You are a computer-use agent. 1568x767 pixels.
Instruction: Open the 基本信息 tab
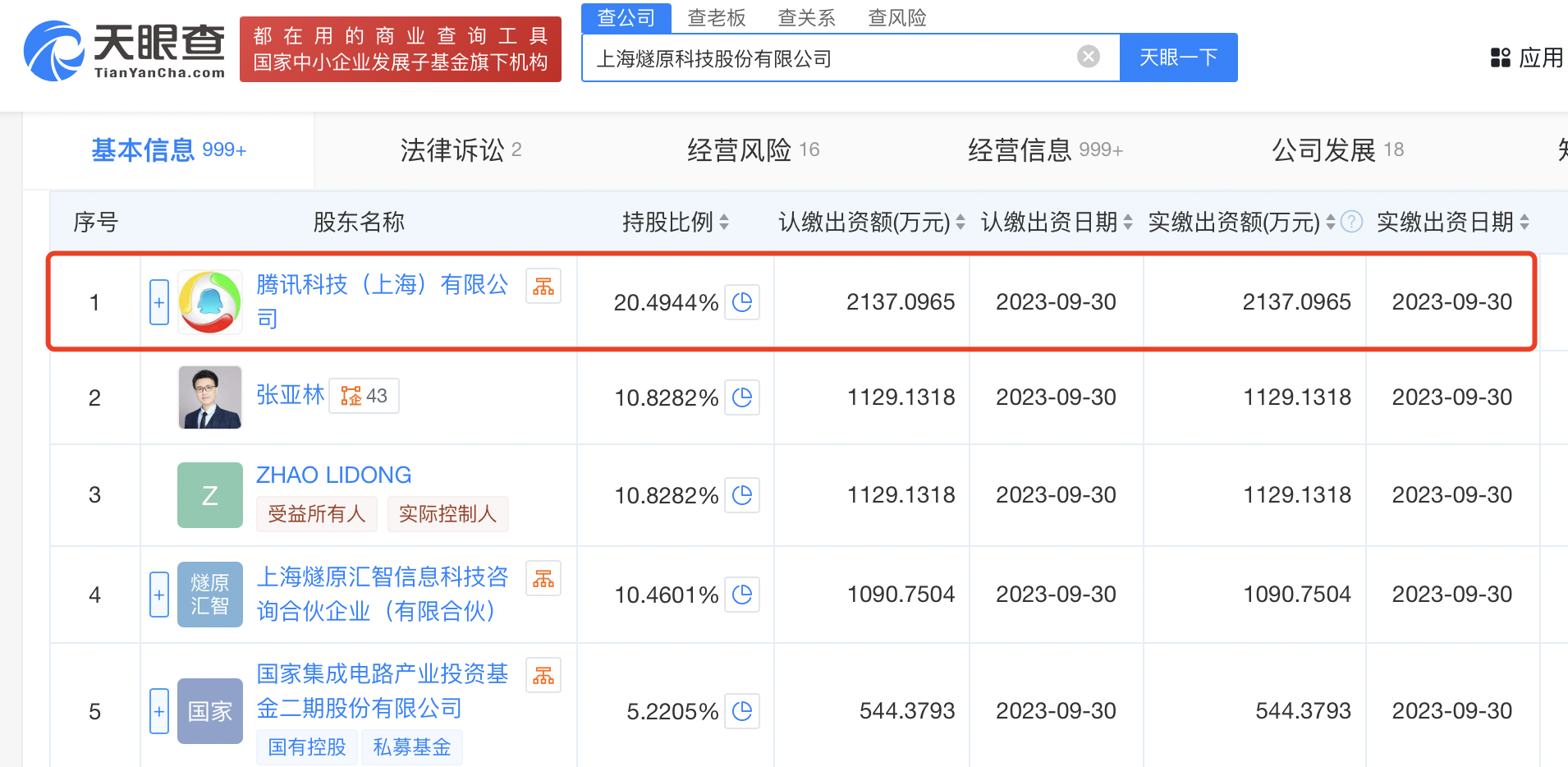pyautogui.click(x=168, y=150)
